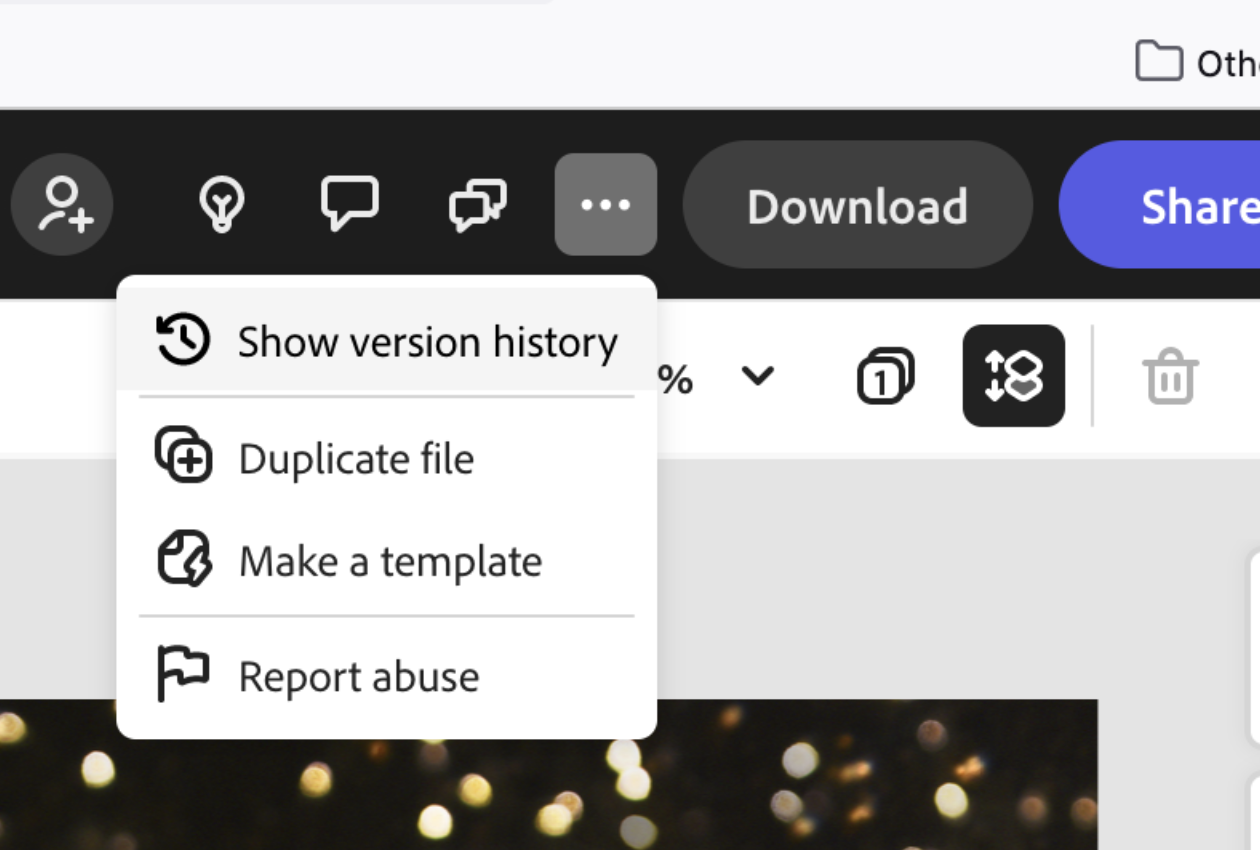Open the lightbulb ideas icon
Viewport: 1260px width, 850px height.
(x=219, y=204)
